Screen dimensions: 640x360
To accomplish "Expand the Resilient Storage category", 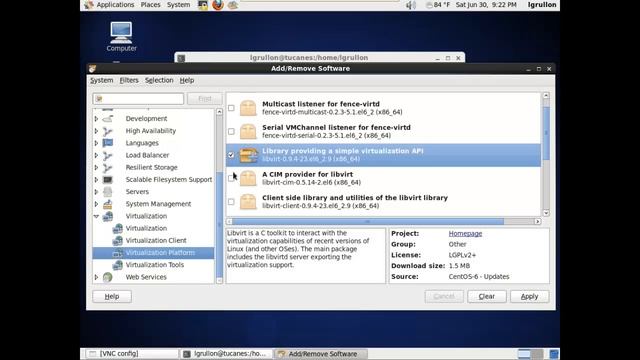I will pyautogui.click(x=96, y=167).
